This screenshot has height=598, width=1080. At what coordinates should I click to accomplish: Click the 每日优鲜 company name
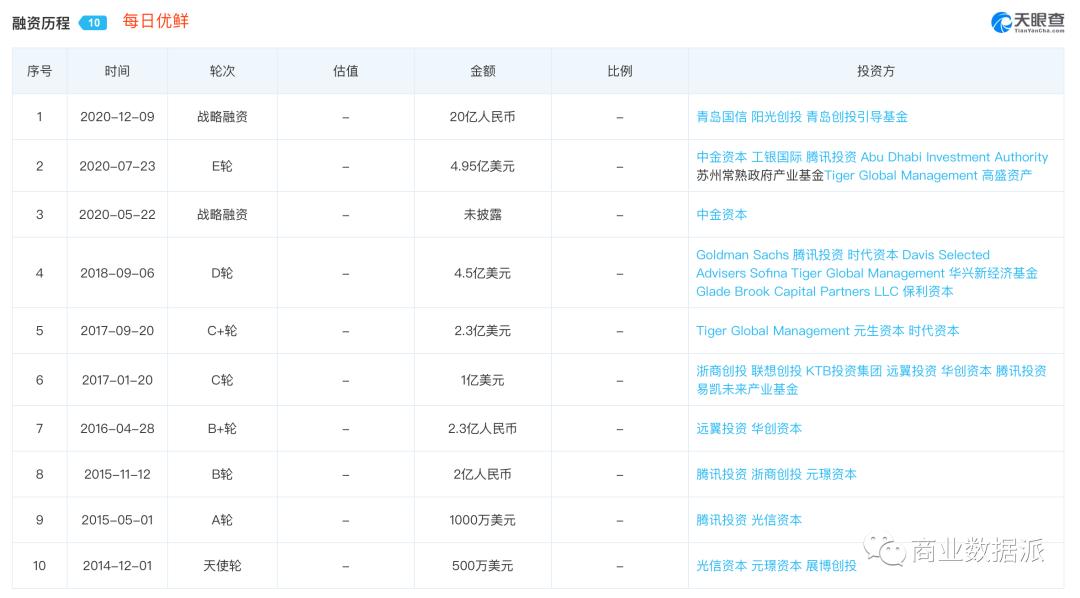tap(155, 21)
